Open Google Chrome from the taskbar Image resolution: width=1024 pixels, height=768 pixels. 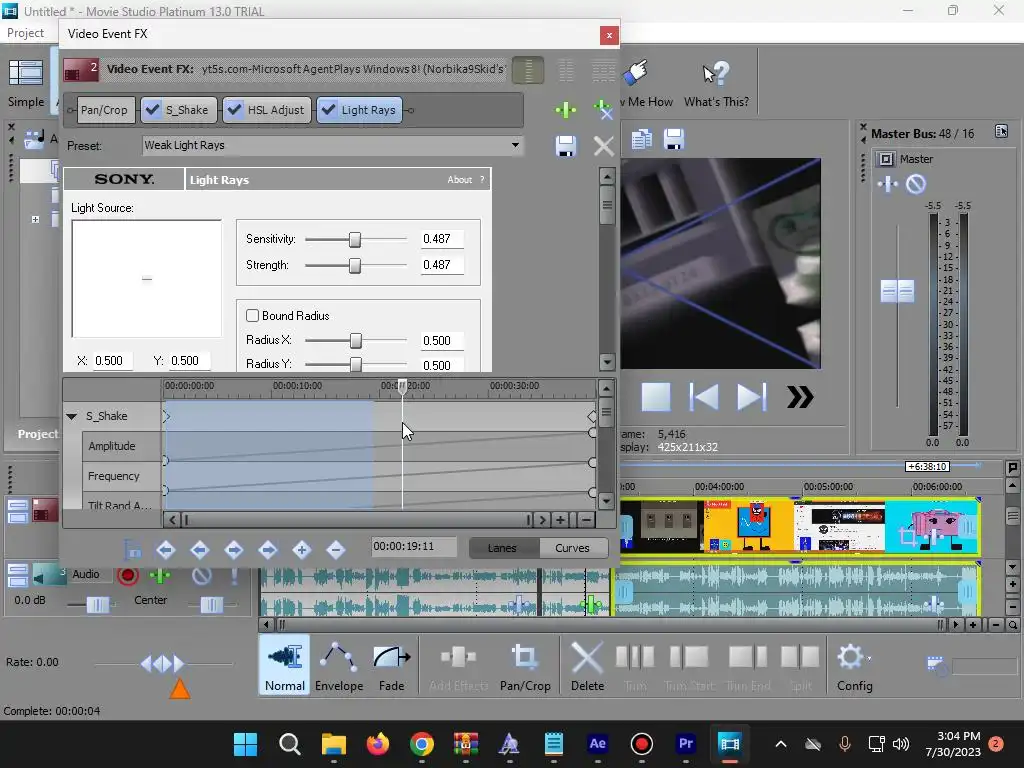tap(422, 743)
